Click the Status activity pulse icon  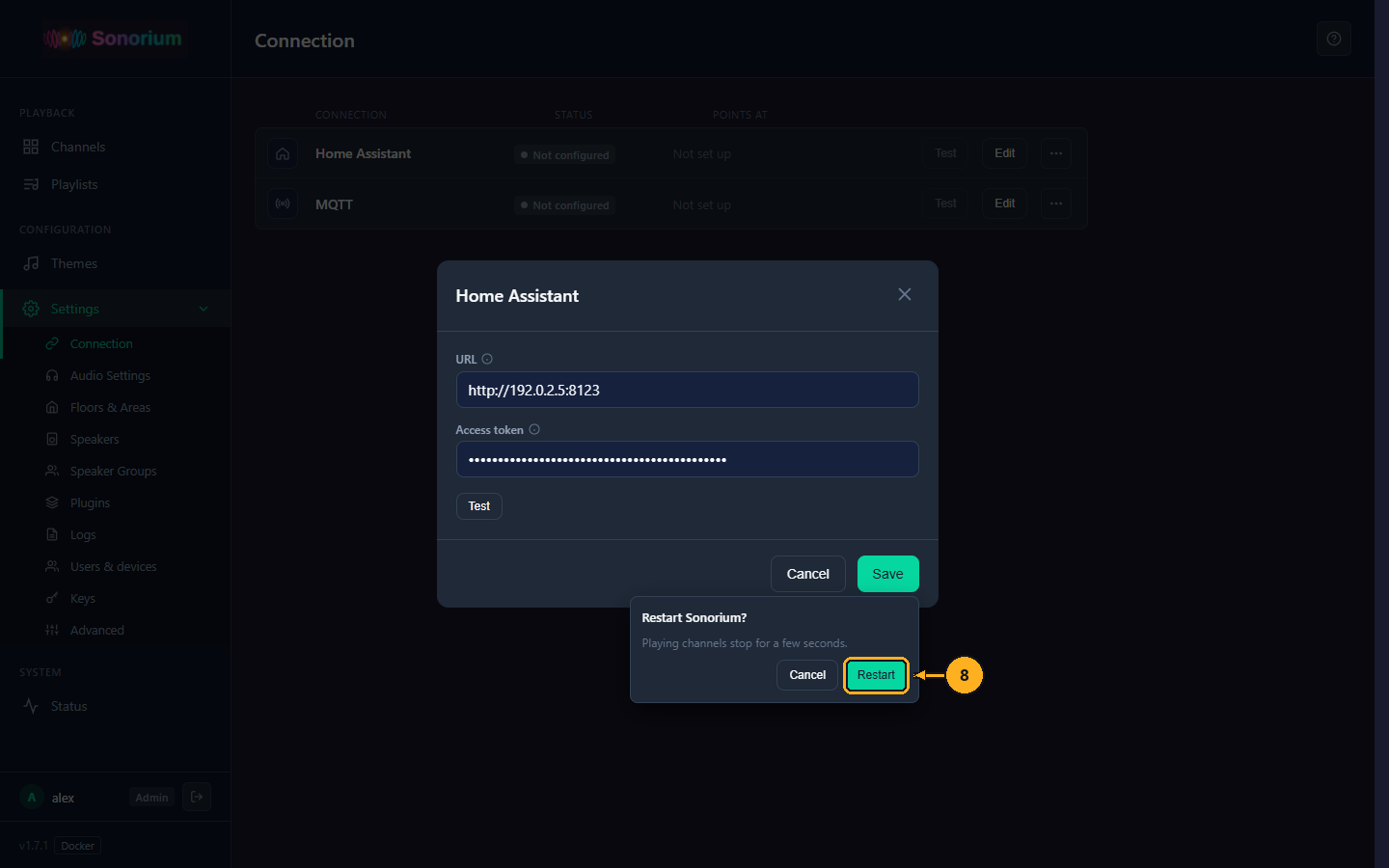click(x=31, y=706)
